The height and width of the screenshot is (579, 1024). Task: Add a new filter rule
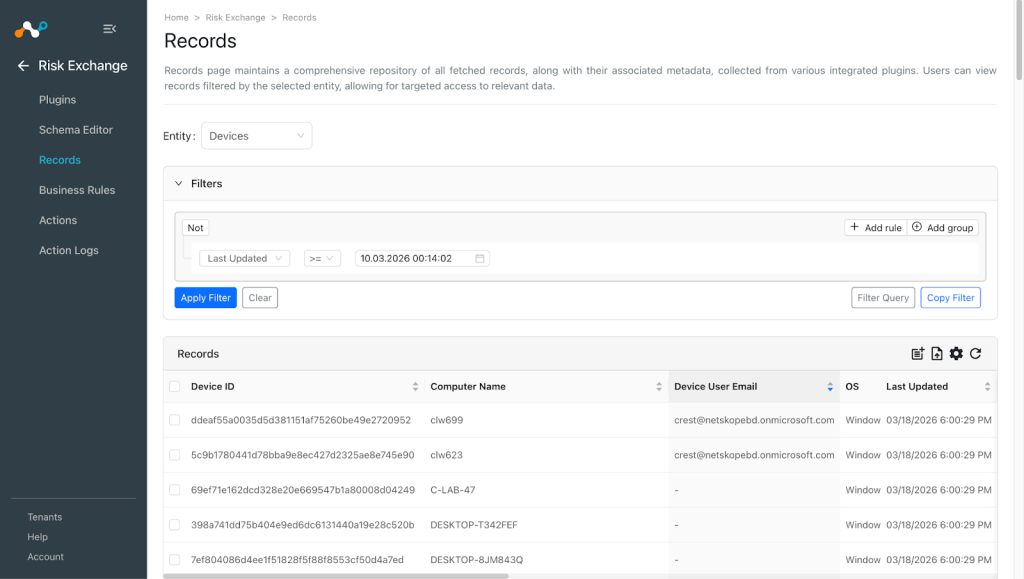[876, 228]
